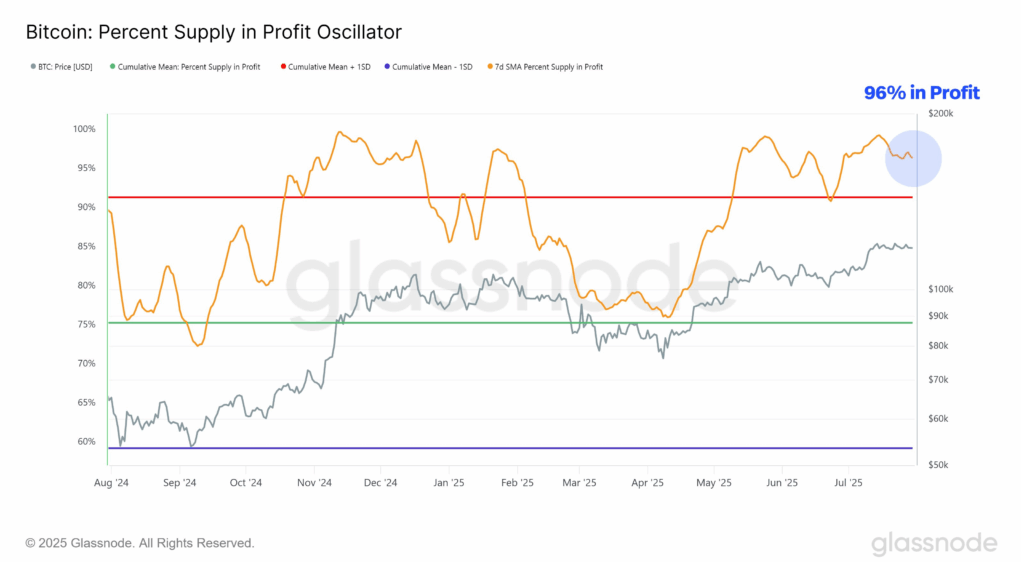Click the orange 7d SMA legend dot
Screen dimensions: 1021x562
tap(490, 66)
